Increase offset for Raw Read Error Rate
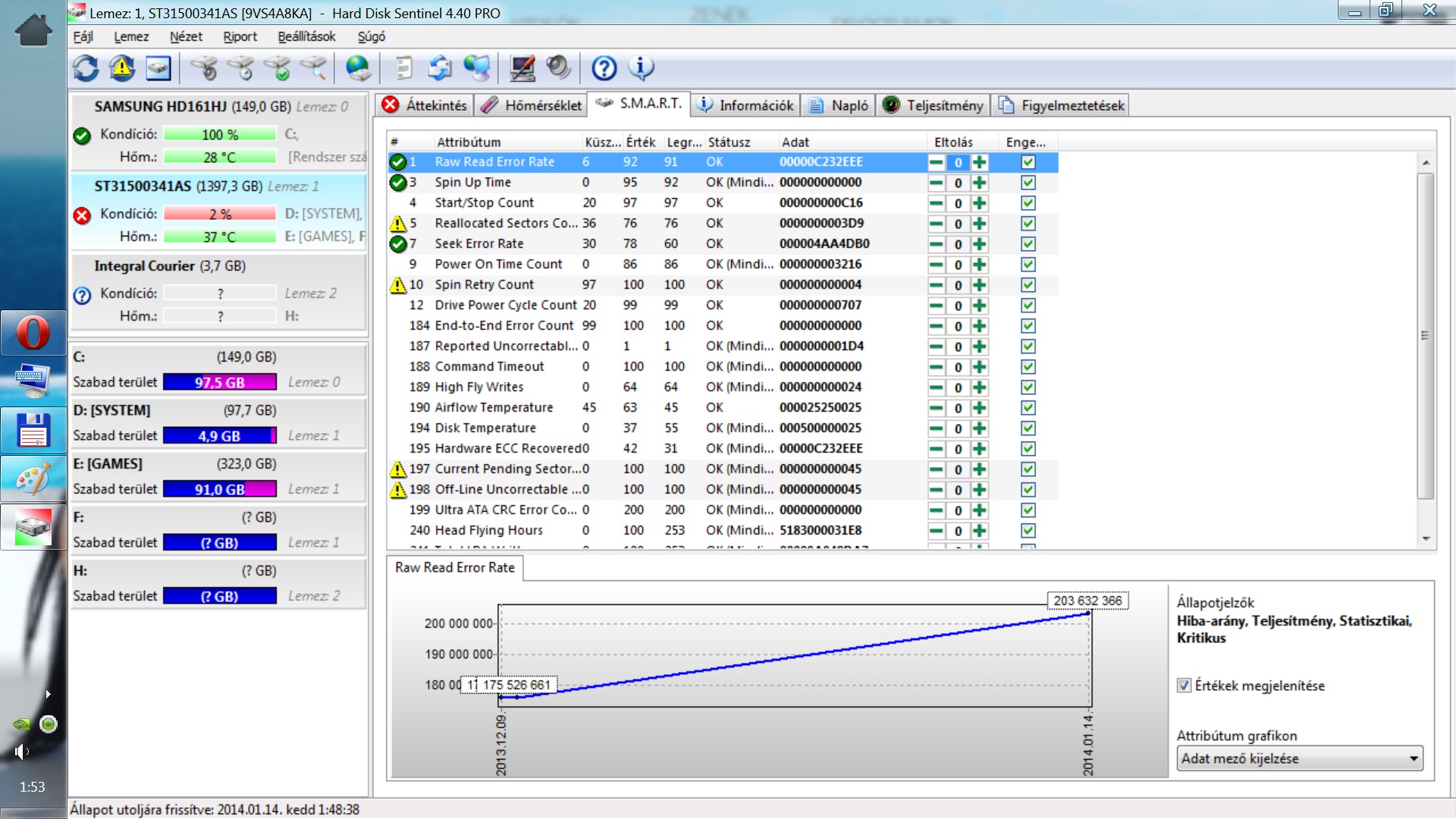The image size is (1456, 819). [x=980, y=162]
